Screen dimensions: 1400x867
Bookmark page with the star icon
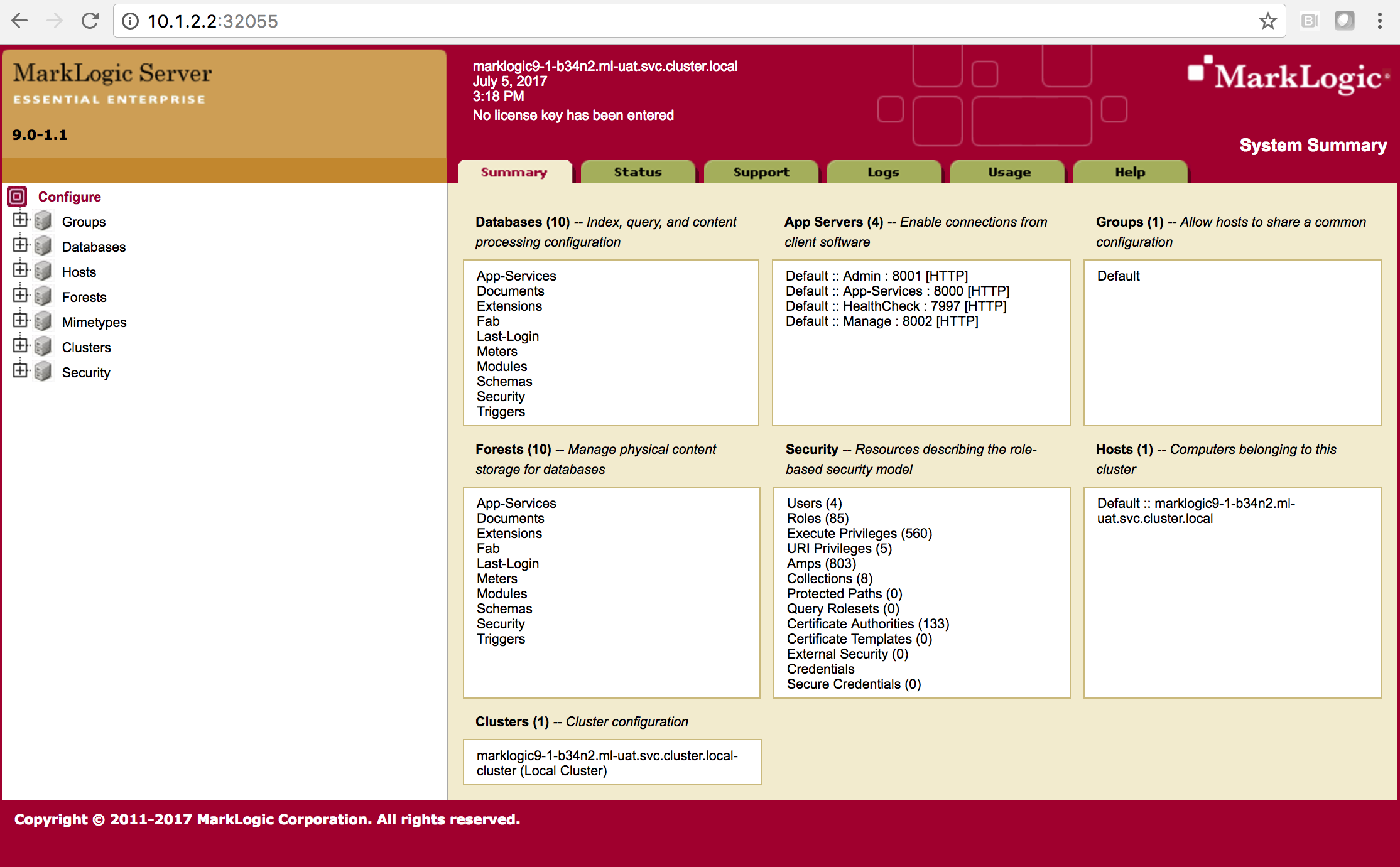click(x=1267, y=21)
